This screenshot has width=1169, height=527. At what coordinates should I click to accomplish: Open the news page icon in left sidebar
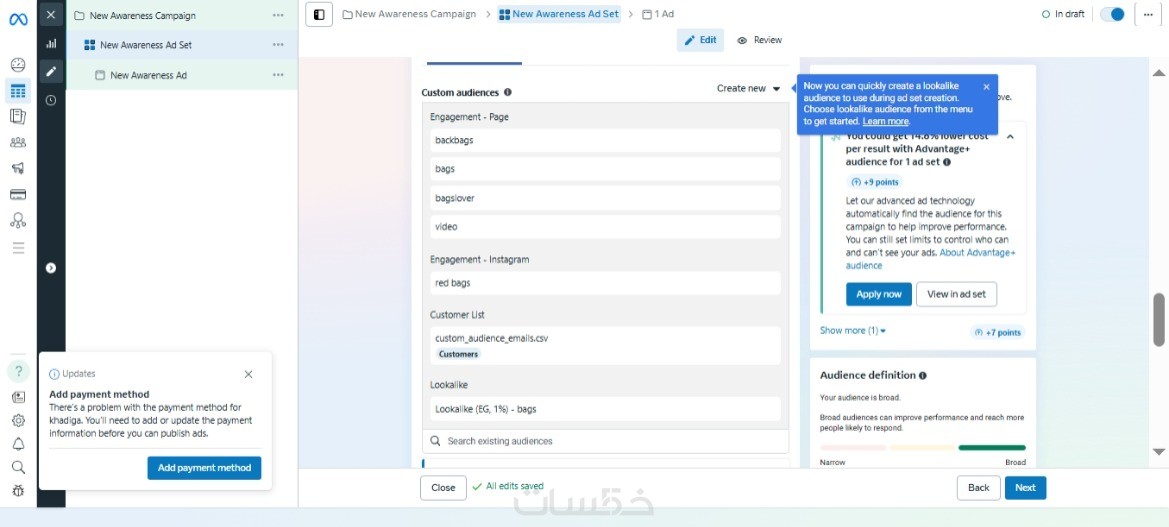click(x=19, y=397)
